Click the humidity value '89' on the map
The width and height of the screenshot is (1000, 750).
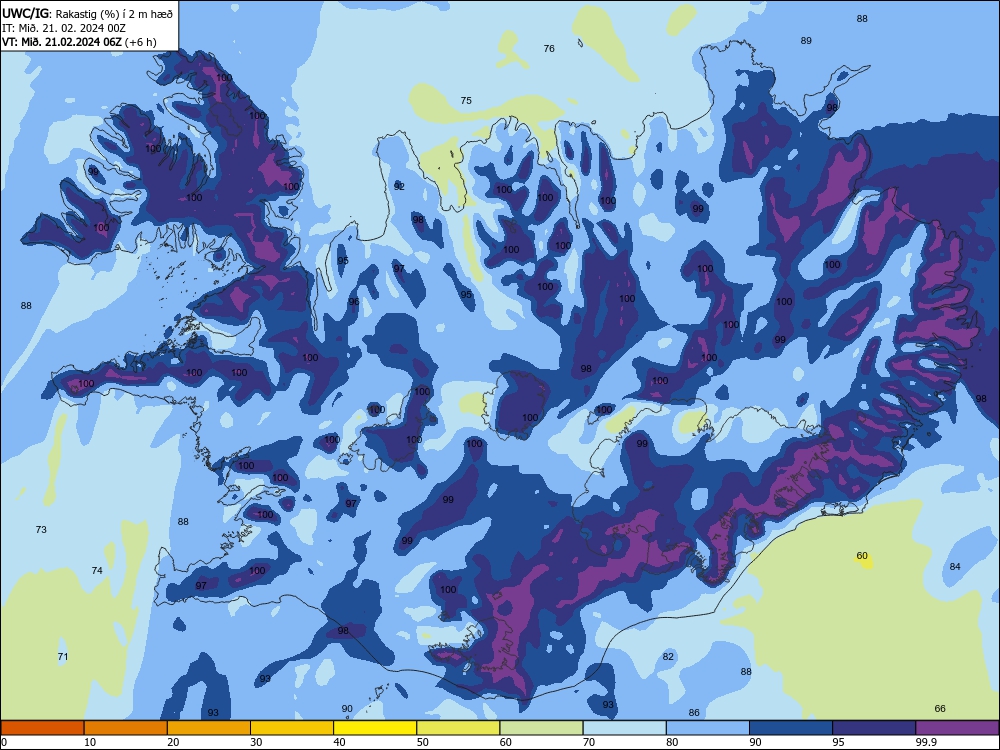tap(806, 41)
